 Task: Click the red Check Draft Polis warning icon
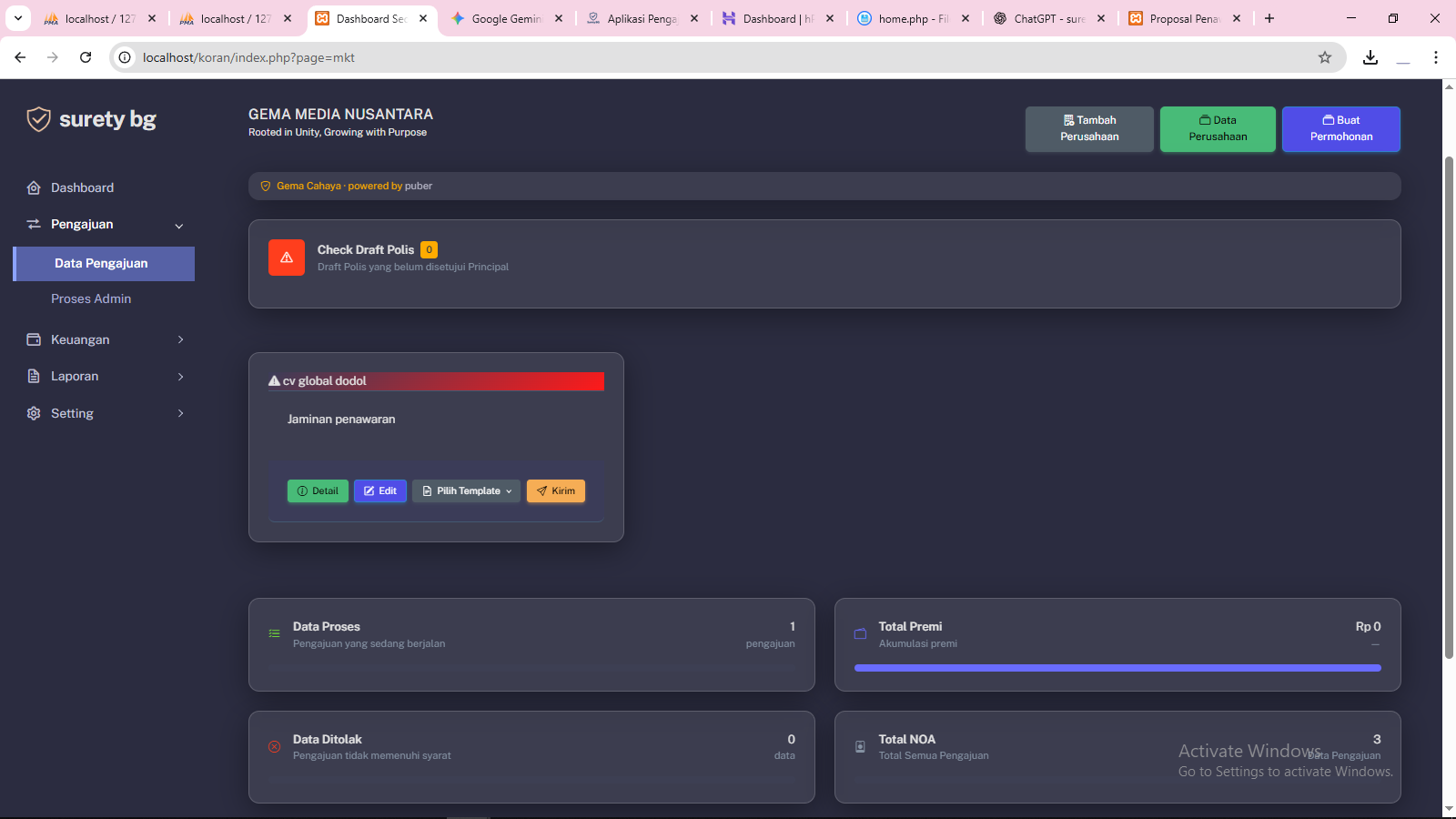click(x=287, y=258)
